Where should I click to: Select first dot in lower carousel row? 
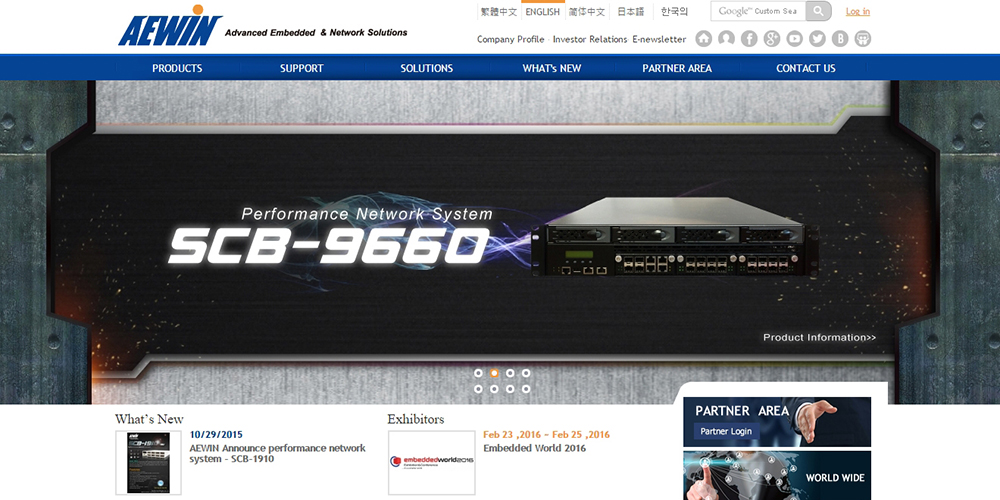pos(478,388)
